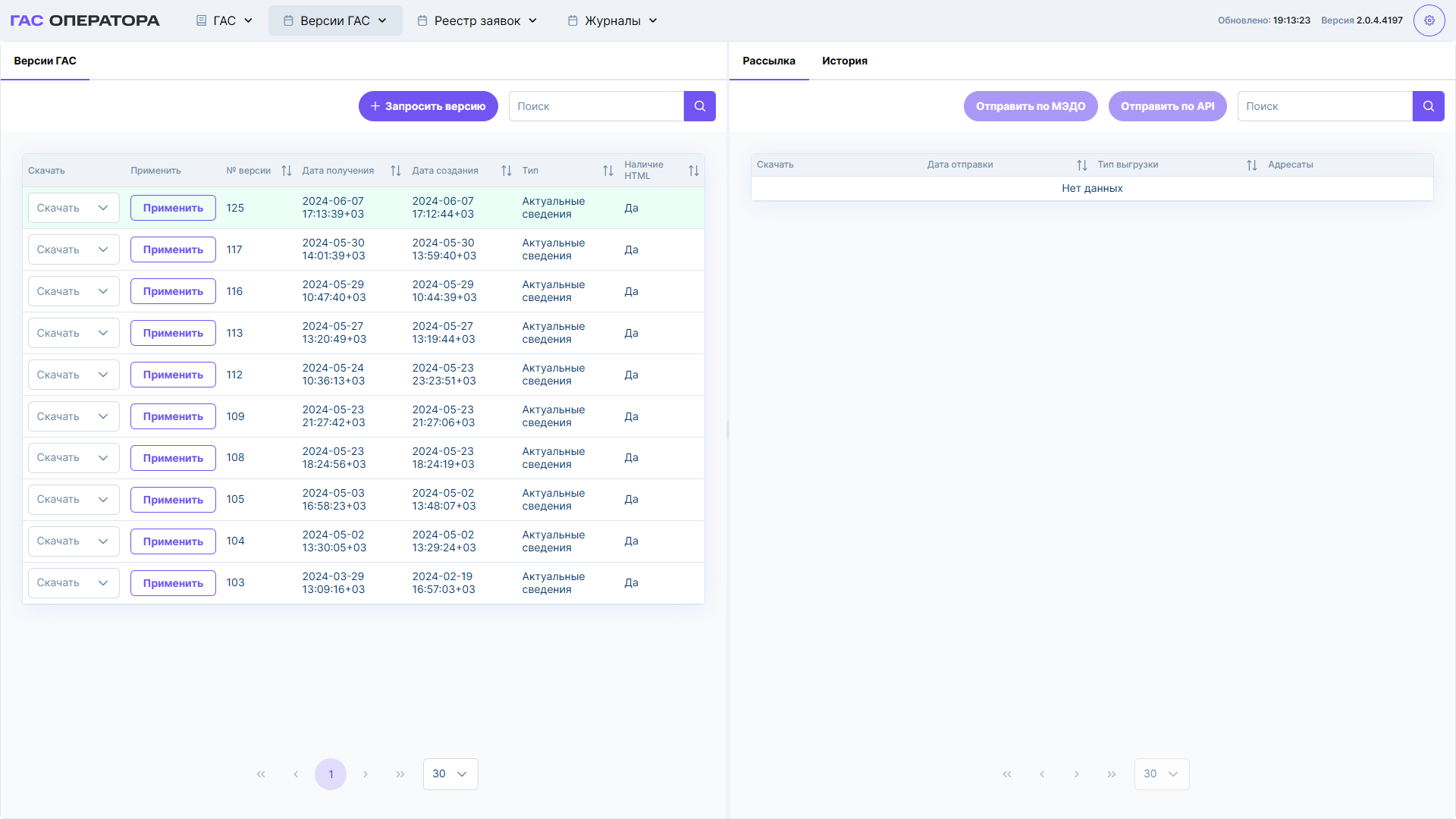Click the splitter handle between panels
The image size is (1456, 819).
point(728,430)
